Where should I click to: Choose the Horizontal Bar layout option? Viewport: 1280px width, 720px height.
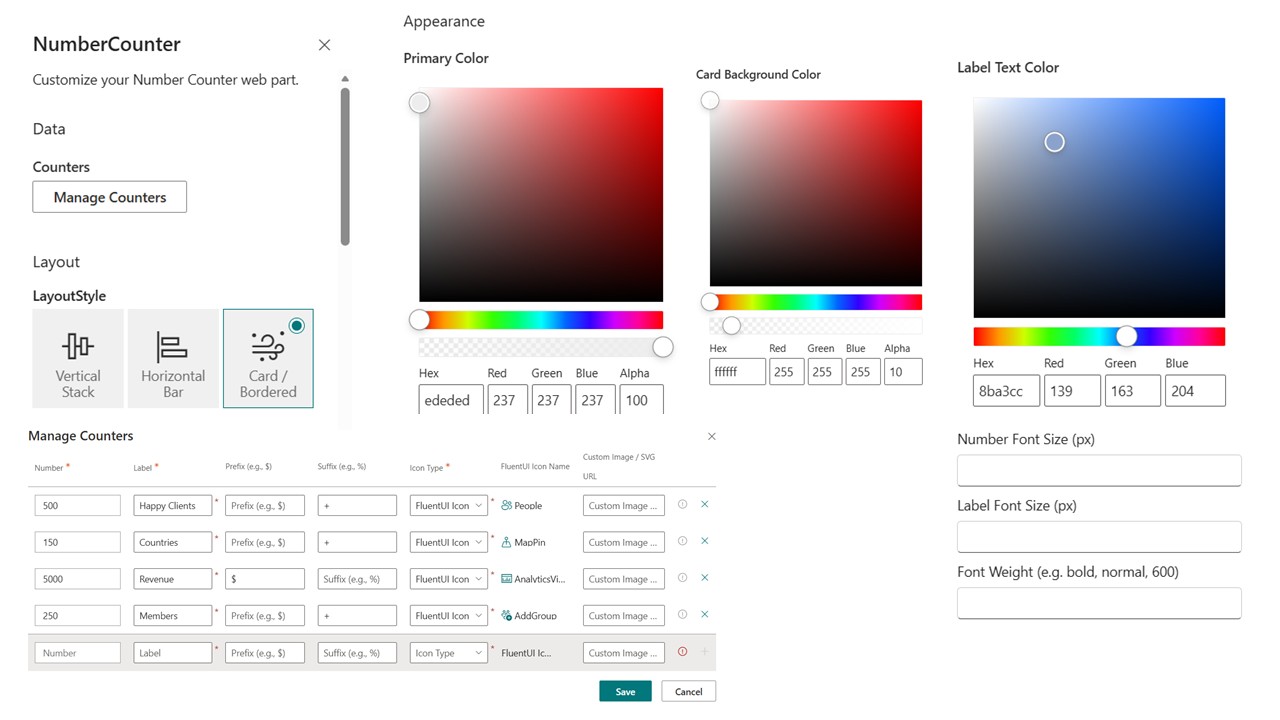173,358
